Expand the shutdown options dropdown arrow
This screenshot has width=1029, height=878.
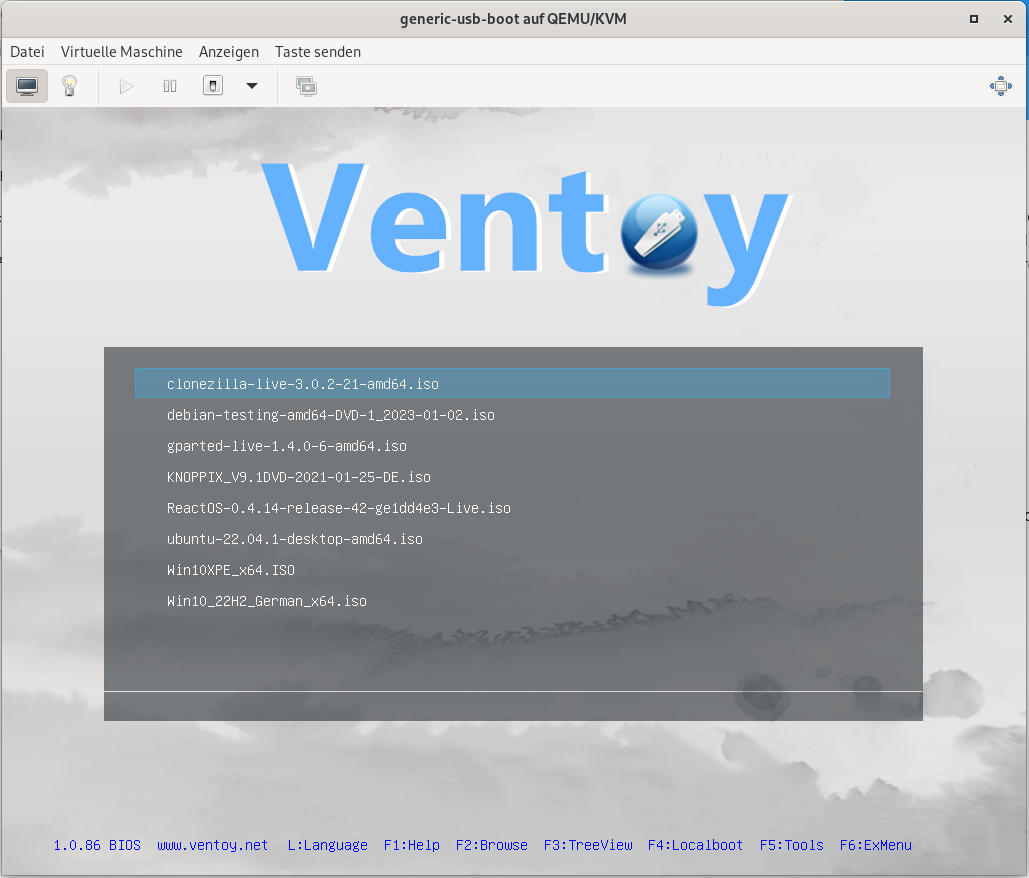coord(252,86)
